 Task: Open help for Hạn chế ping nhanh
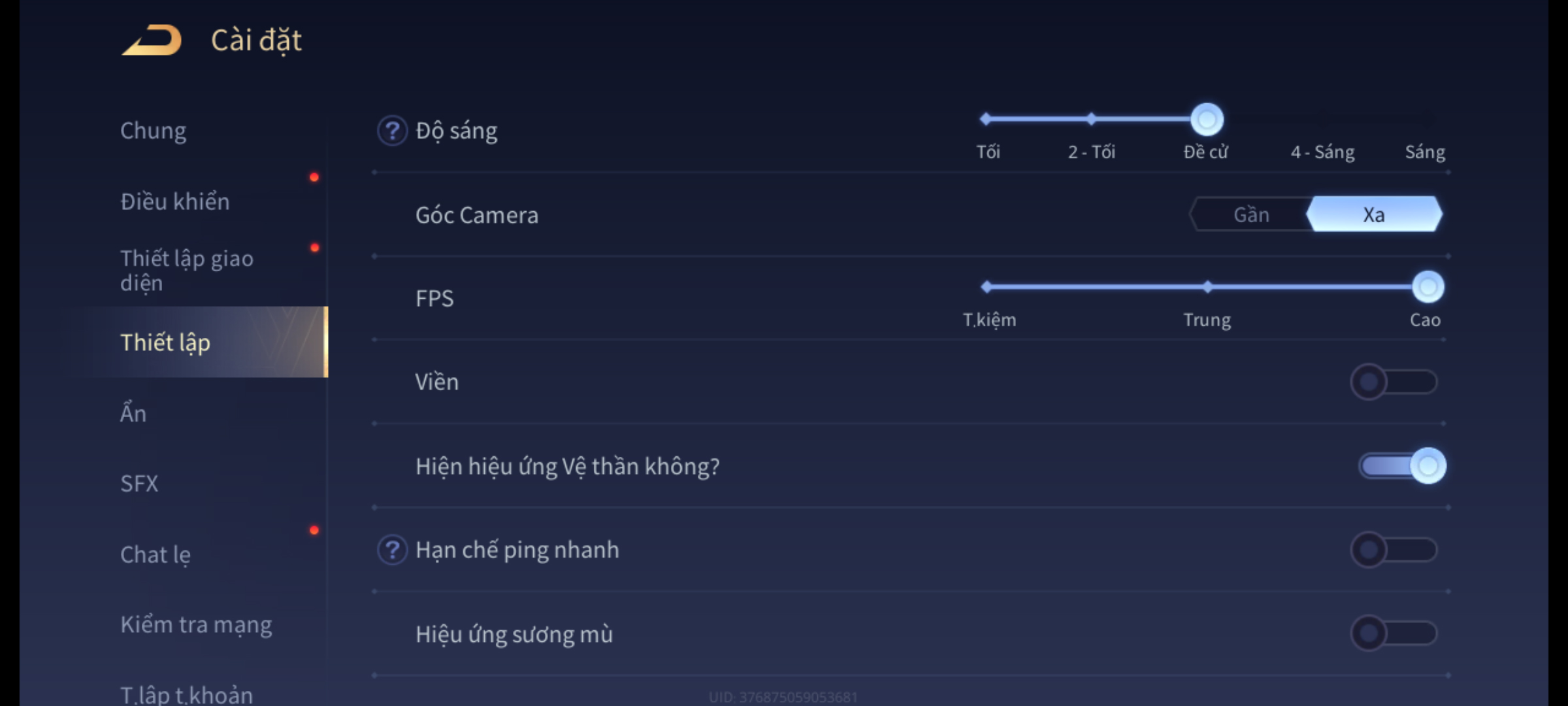[392, 550]
